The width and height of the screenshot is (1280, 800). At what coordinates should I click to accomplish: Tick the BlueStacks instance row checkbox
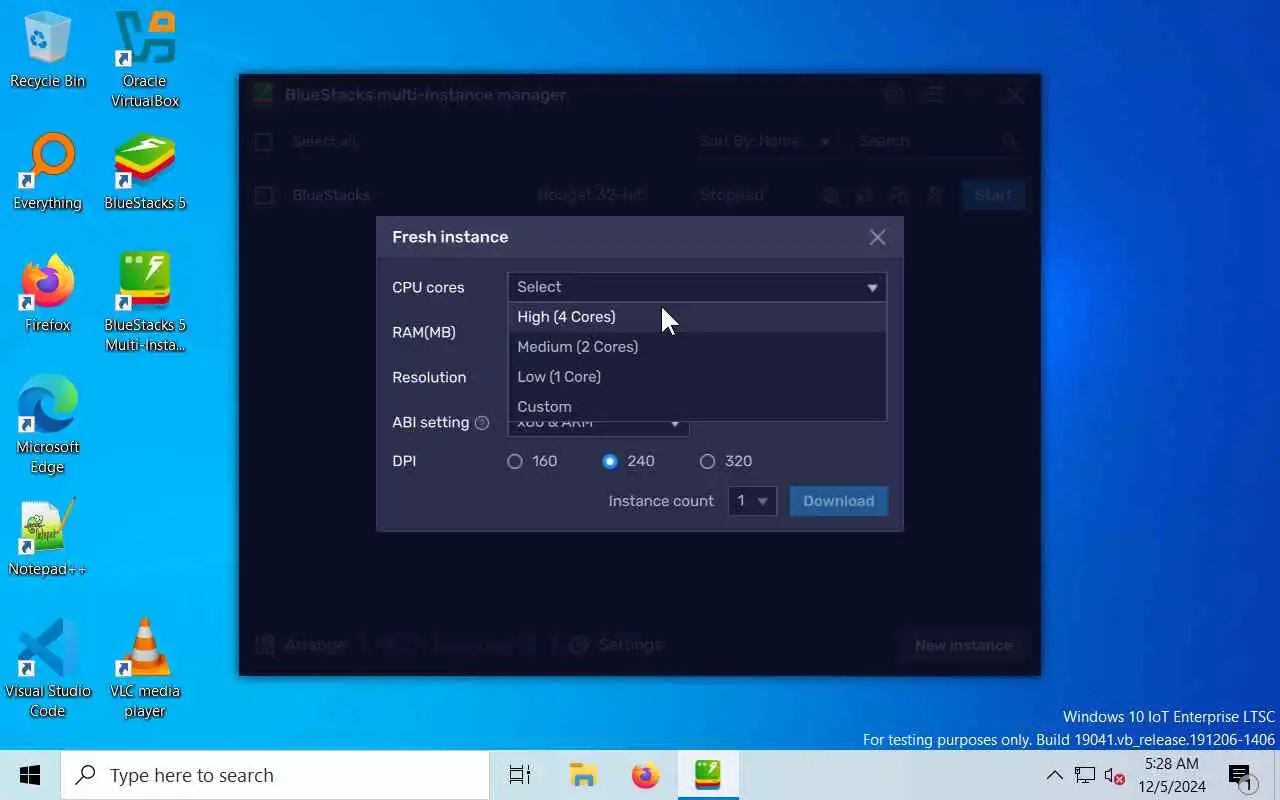coord(264,196)
